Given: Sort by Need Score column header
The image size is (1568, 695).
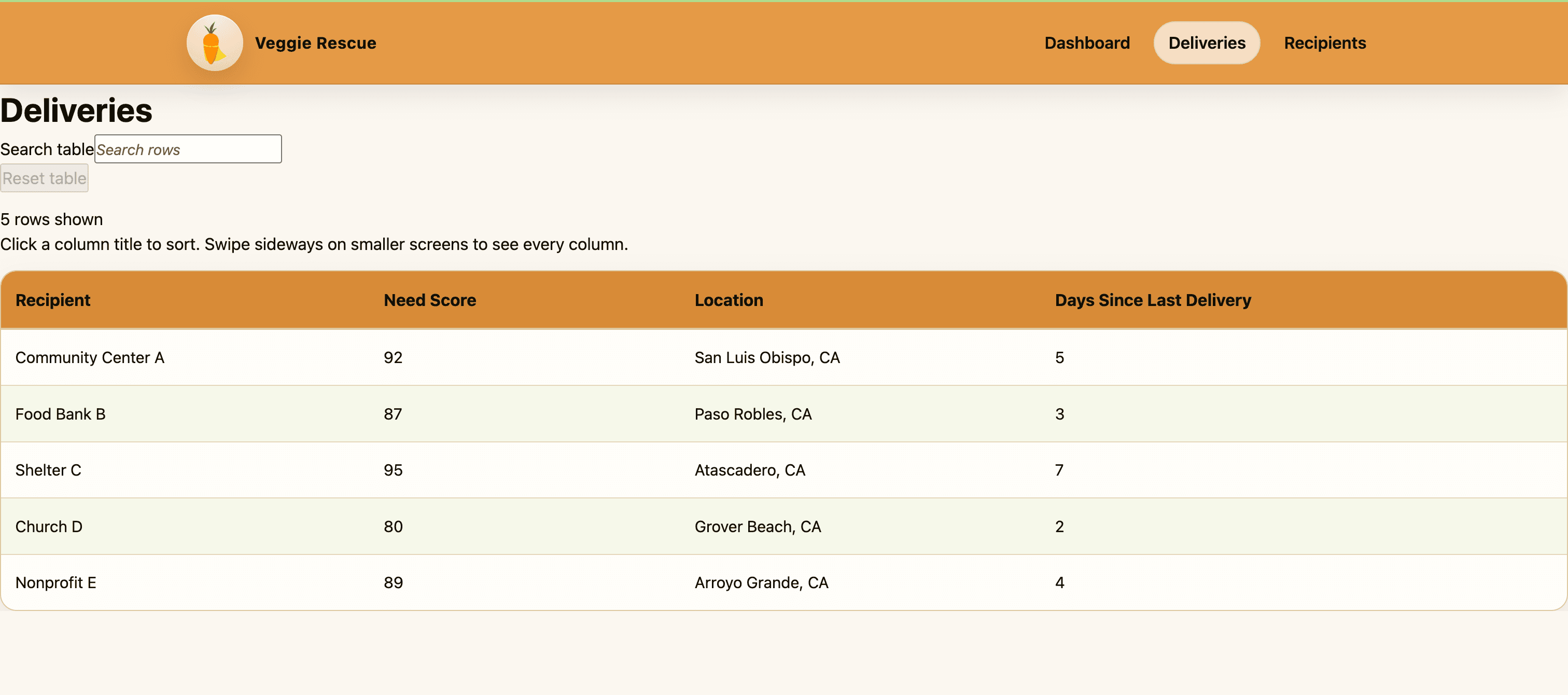Looking at the screenshot, I should [430, 300].
